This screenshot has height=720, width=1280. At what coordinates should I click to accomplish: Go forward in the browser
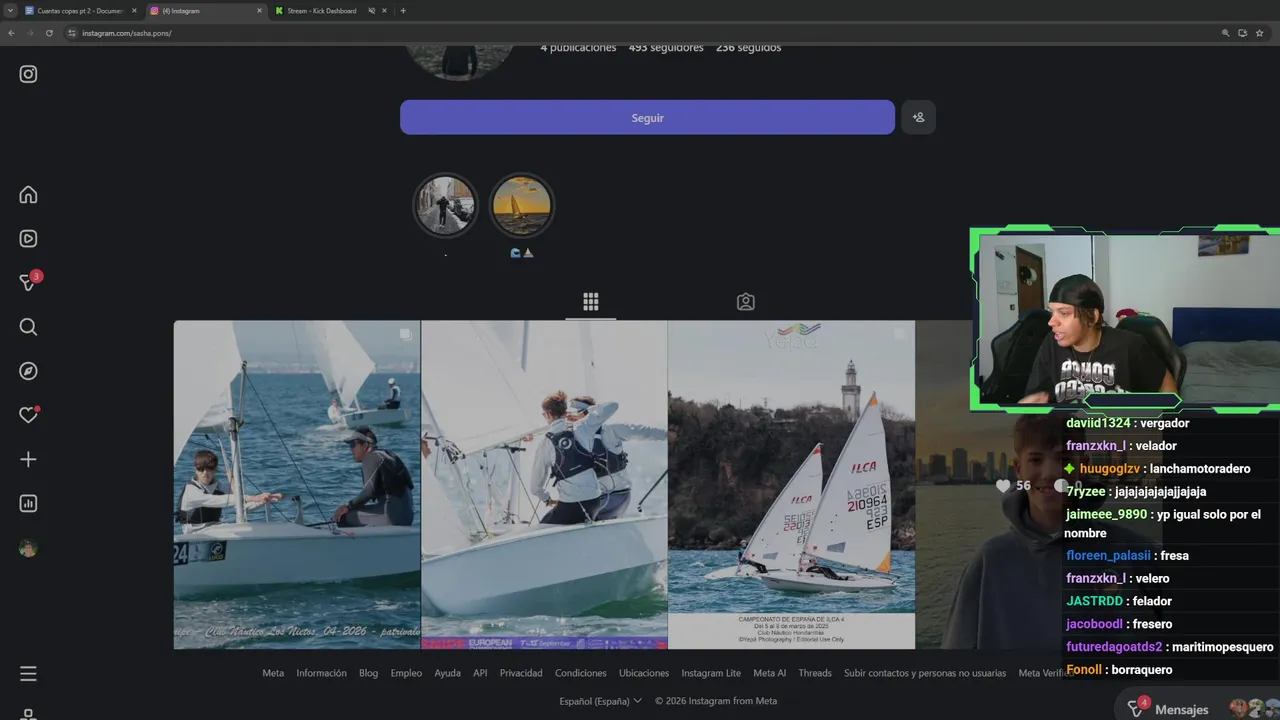click(30, 33)
